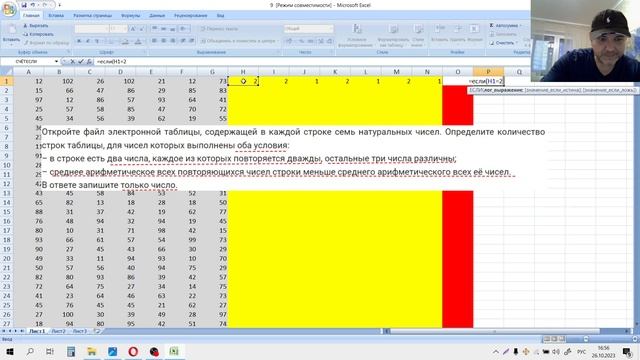Expand Выравнивание group dialog launcher
Viewport: 640px width, 360px height.
tap(278, 52)
